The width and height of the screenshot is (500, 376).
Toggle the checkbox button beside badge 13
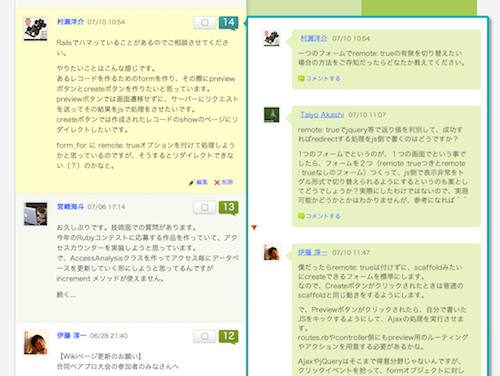tap(205, 207)
